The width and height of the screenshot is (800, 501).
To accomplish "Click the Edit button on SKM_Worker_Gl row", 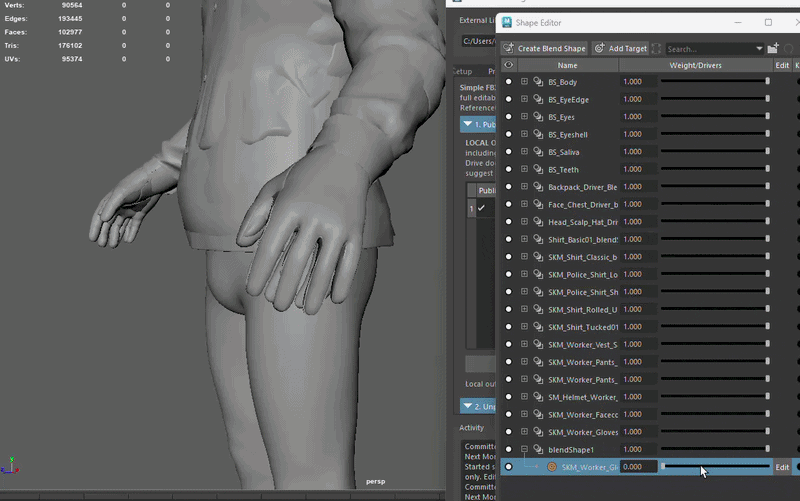I will click(x=782, y=467).
